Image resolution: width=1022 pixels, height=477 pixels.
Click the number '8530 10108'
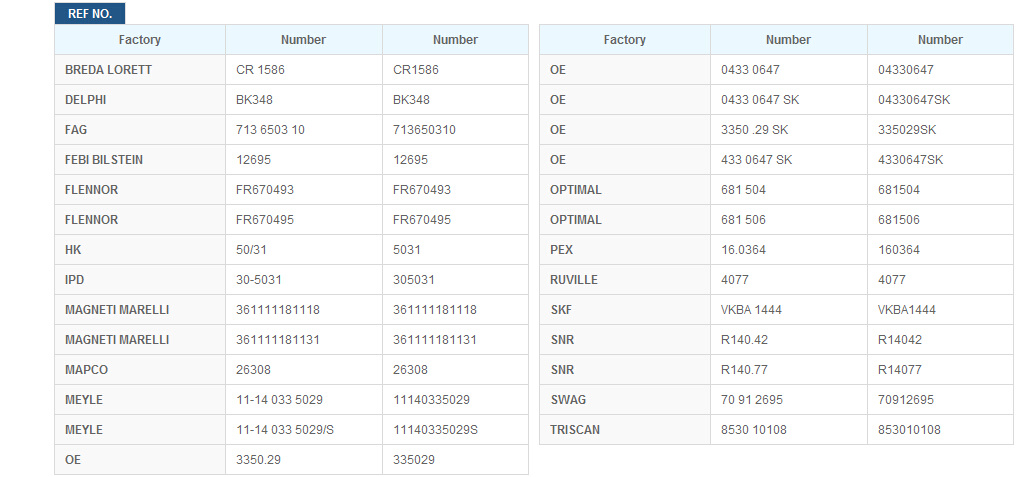click(754, 429)
